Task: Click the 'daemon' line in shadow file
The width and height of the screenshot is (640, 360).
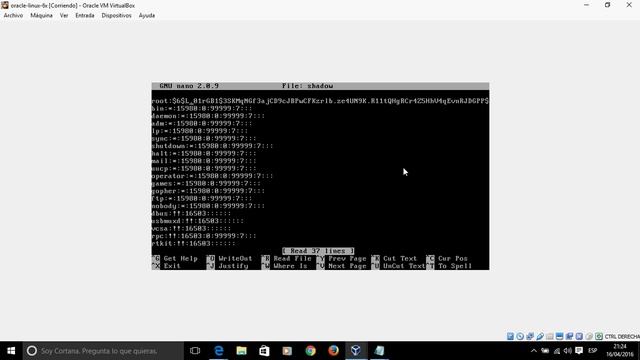Action: [208, 116]
